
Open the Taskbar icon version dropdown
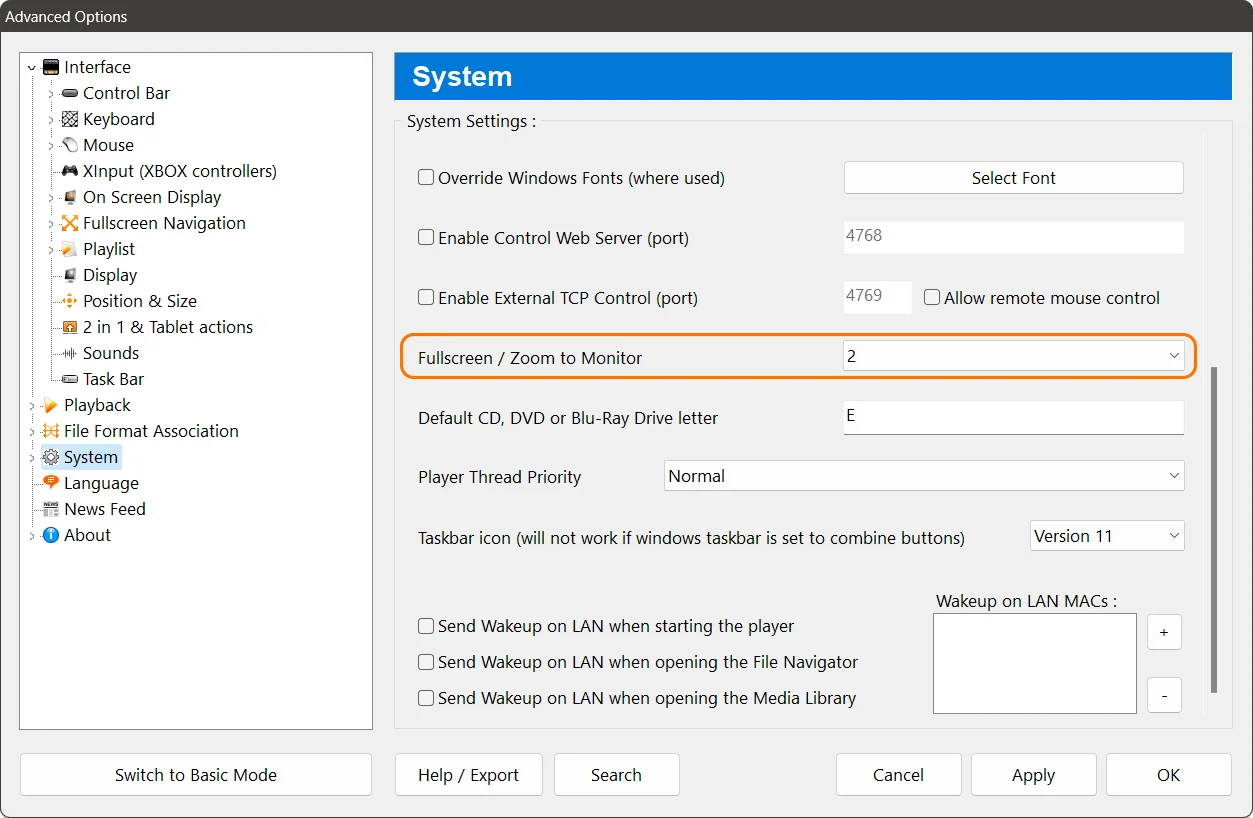[x=1108, y=536]
